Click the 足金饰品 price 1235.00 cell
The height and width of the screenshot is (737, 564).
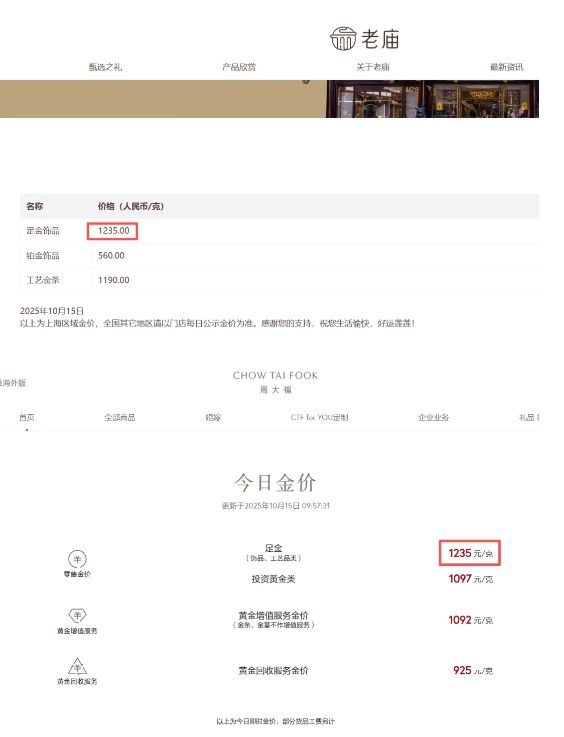click(113, 231)
